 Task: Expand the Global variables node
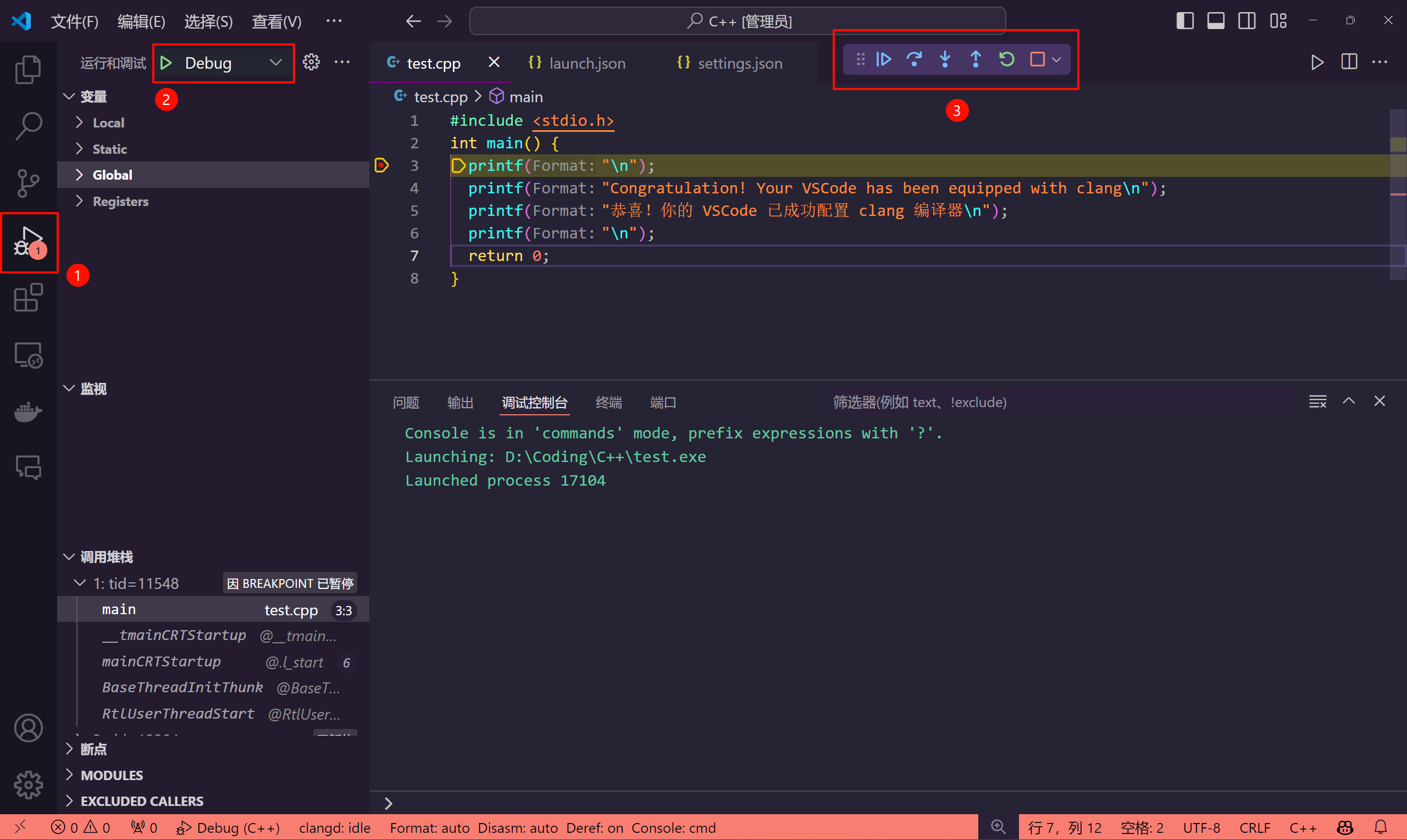point(213,175)
